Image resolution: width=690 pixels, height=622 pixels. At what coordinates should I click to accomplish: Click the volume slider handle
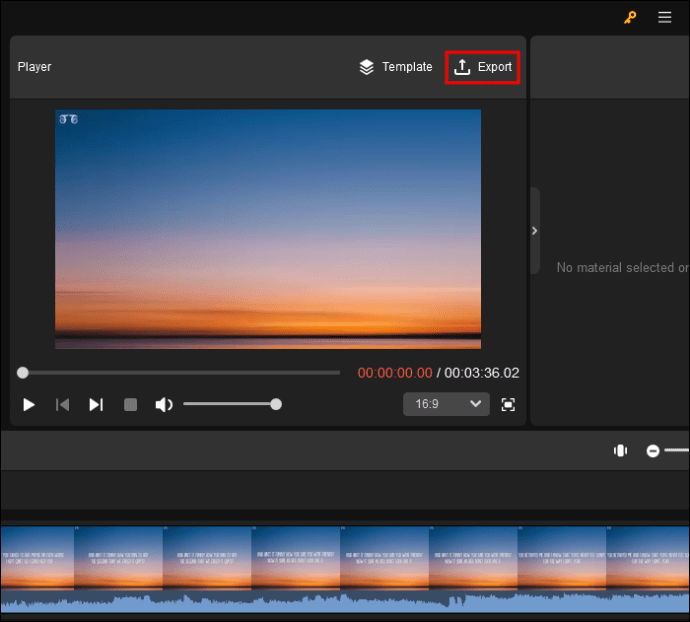tap(276, 404)
